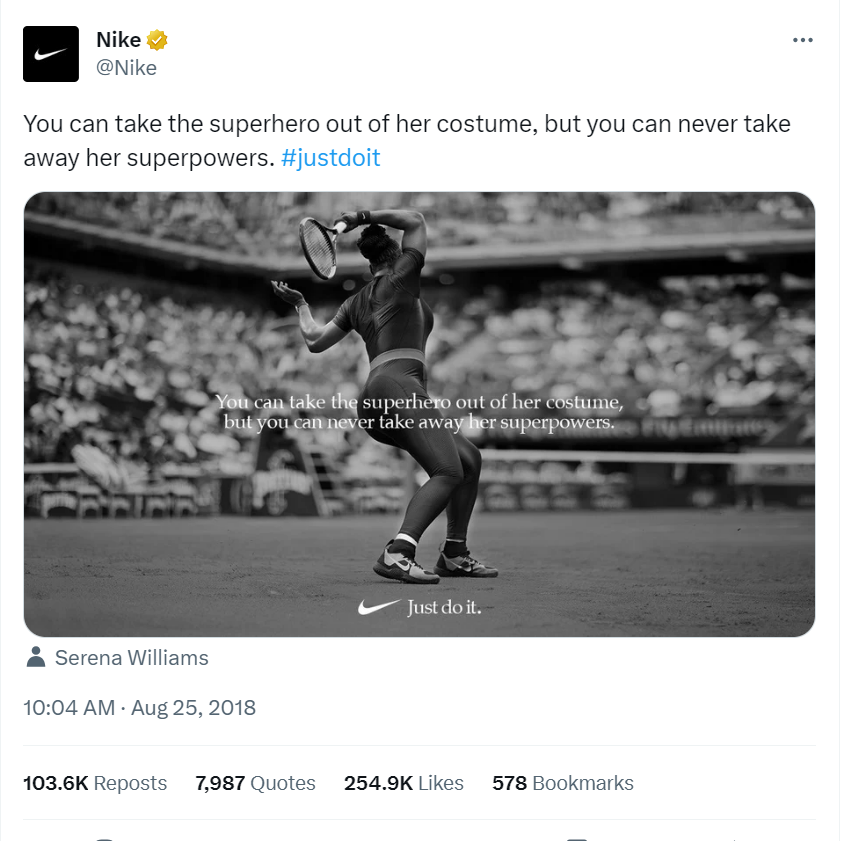The height and width of the screenshot is (841, 843).
Task: Open Nike's profile picture avatar
Action: 50,53
